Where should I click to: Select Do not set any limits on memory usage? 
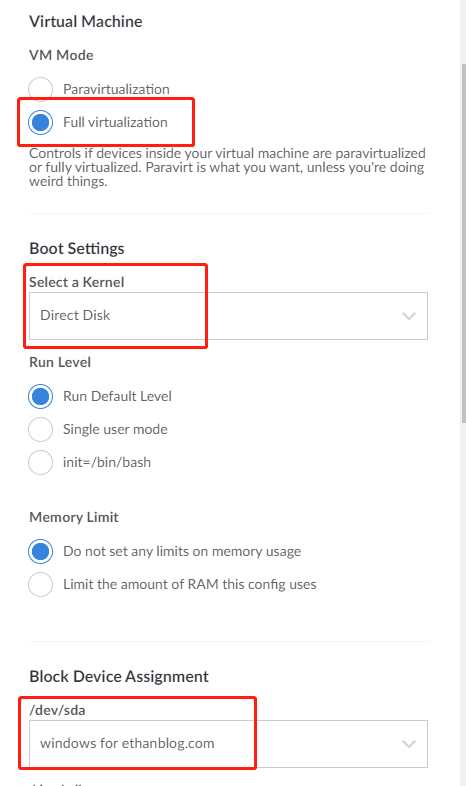pos(41,551)
